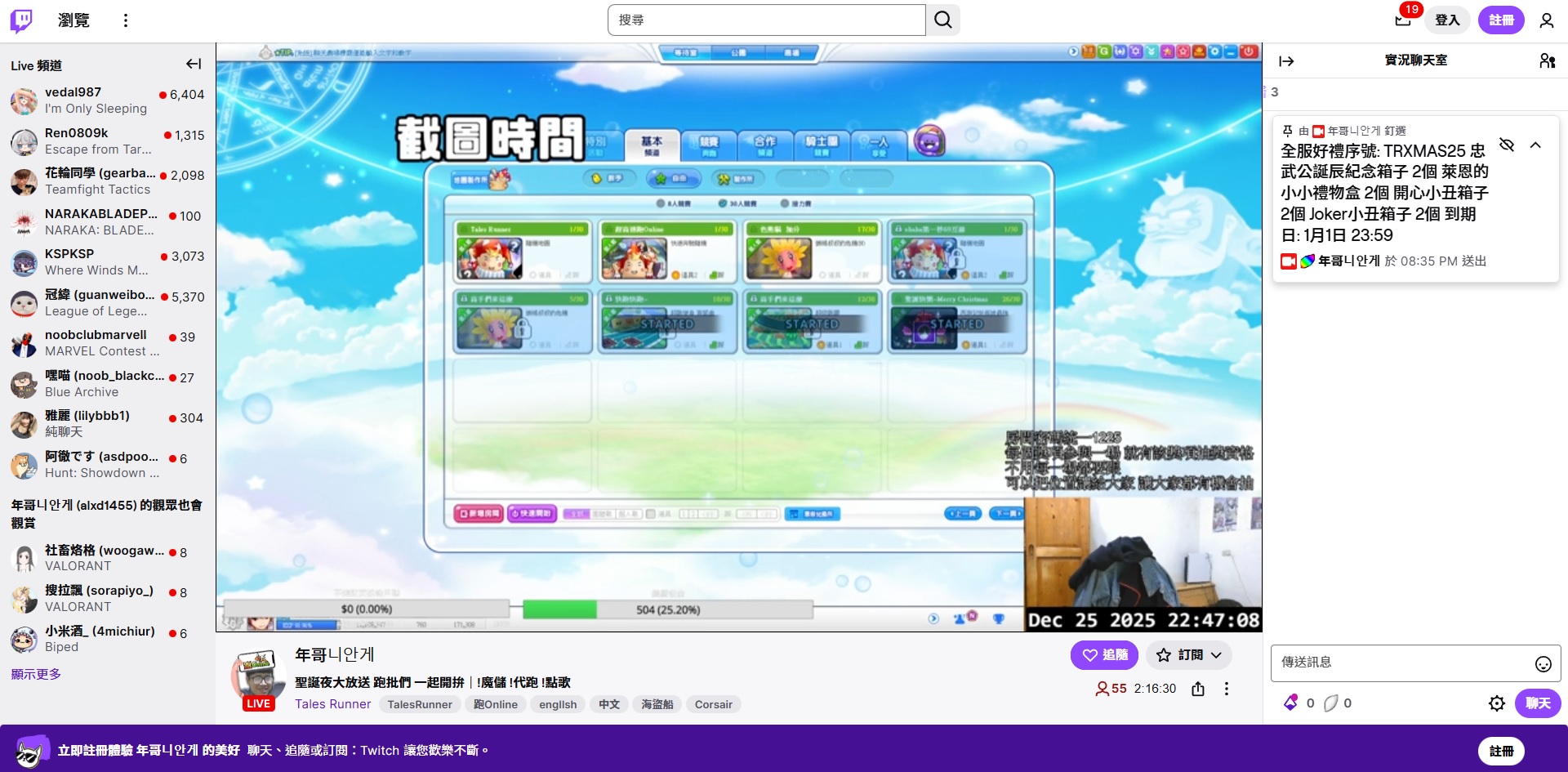This screenshot has height=772, width=1568.
Task: Open the 瀏覽 browse tab
Action: [73, 20]
